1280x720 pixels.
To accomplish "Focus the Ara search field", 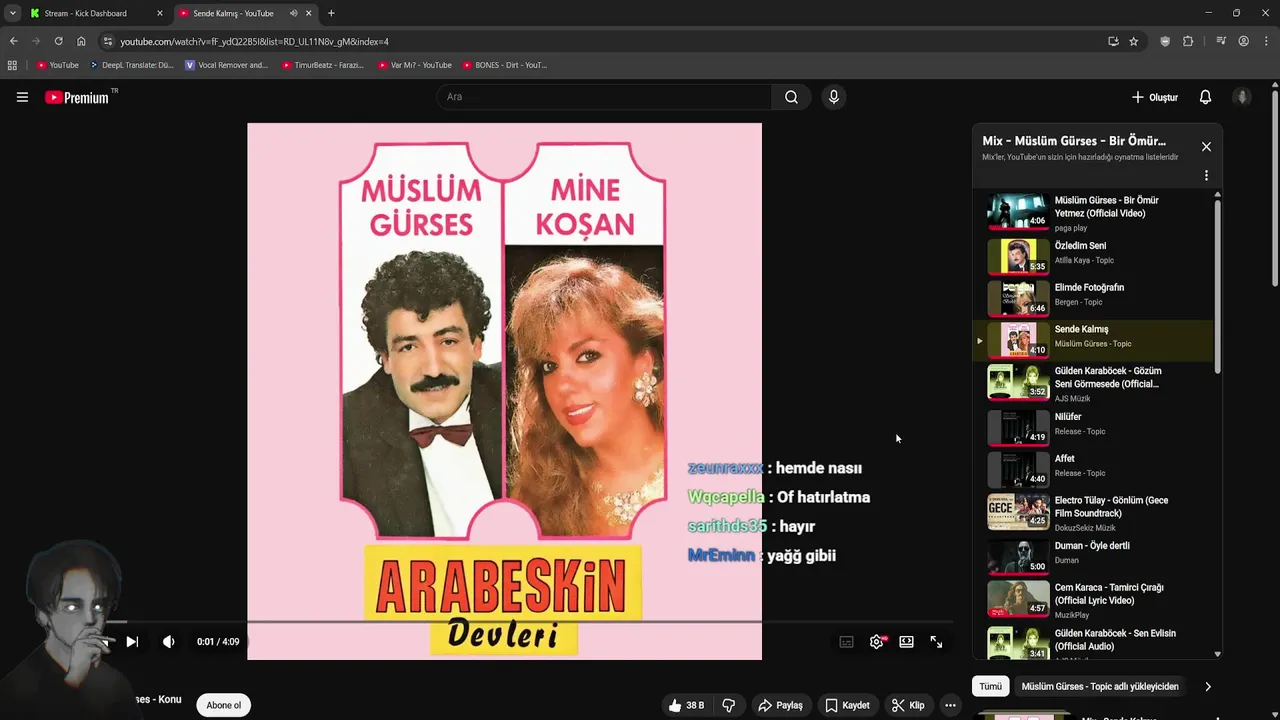I will point(604,97).
